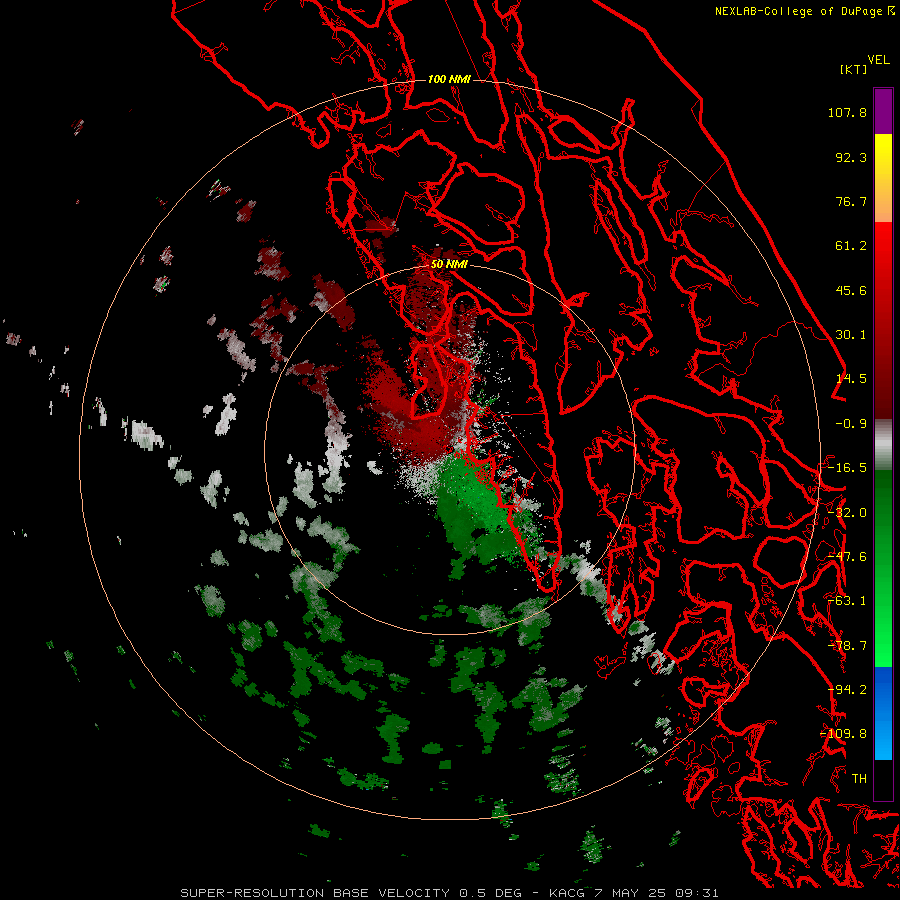The width and height of the screenshot is (900, 900).
Task: Click the 107.8 value on the velocity scale
Action: click(x=847, y=112)
